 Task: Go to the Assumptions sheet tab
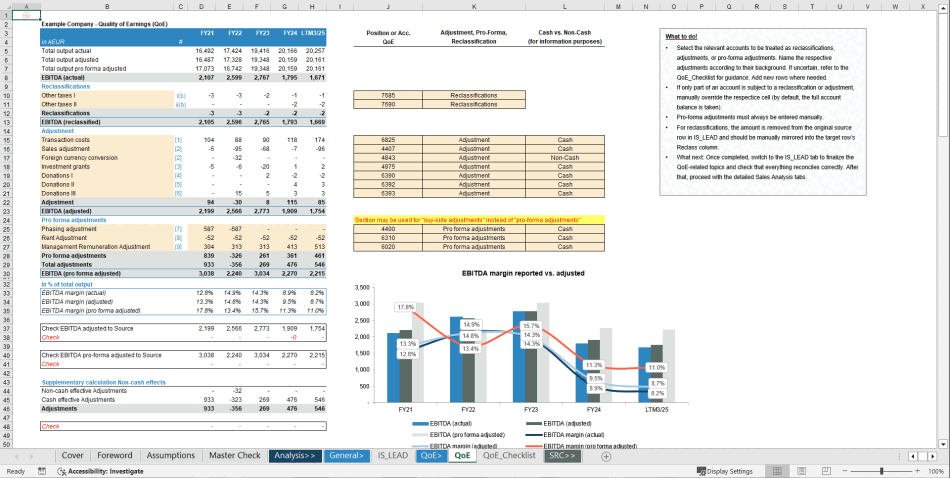[x=171, y=455]
